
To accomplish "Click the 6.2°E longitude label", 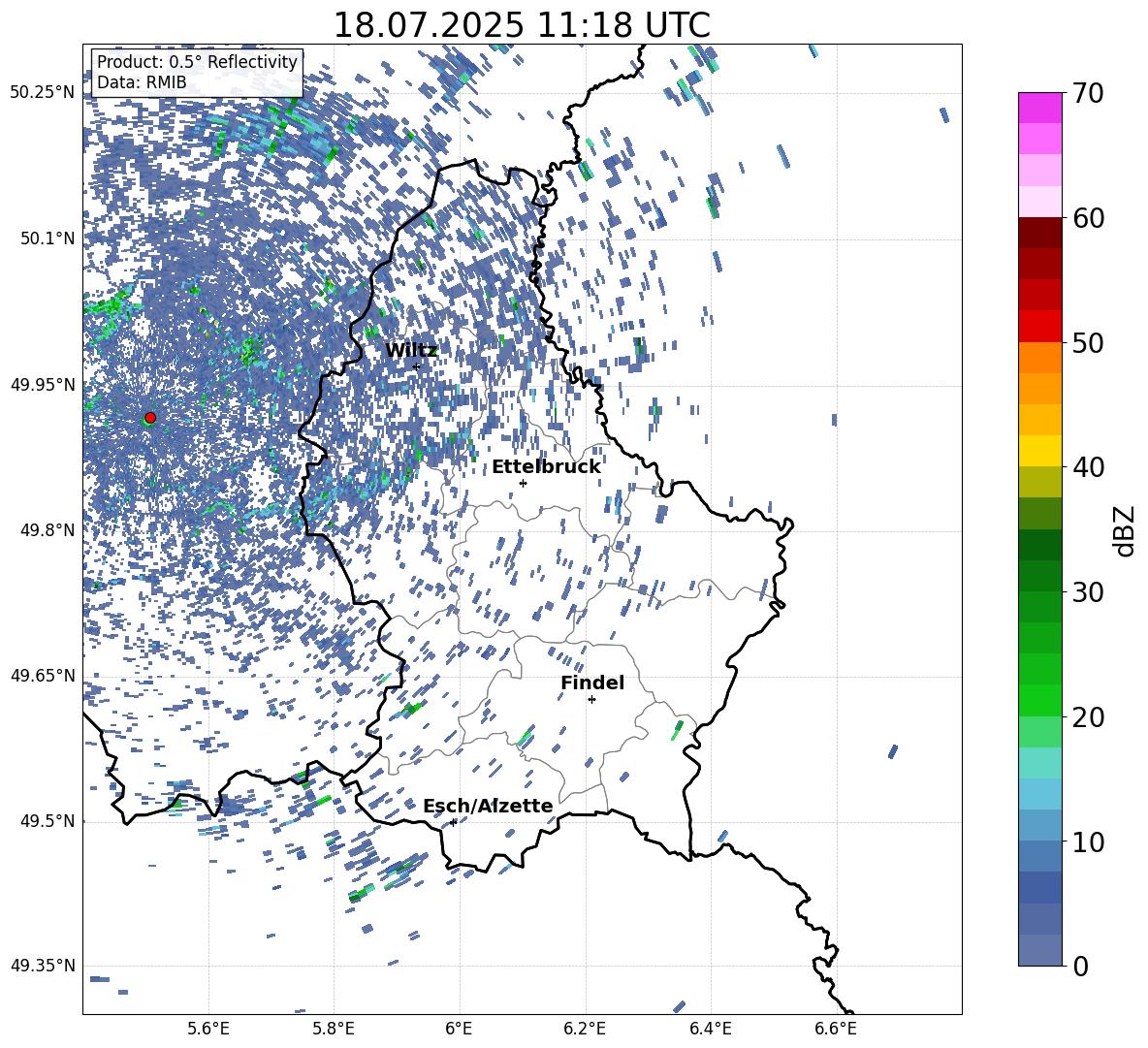I will [x=585, y=1029].
